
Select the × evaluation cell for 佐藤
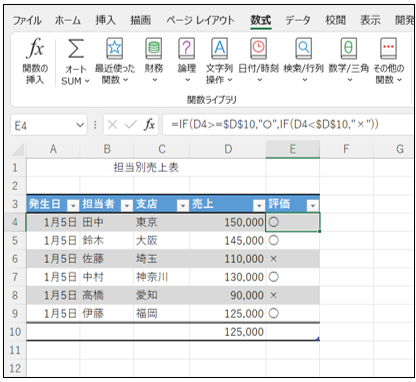[293, 259]
